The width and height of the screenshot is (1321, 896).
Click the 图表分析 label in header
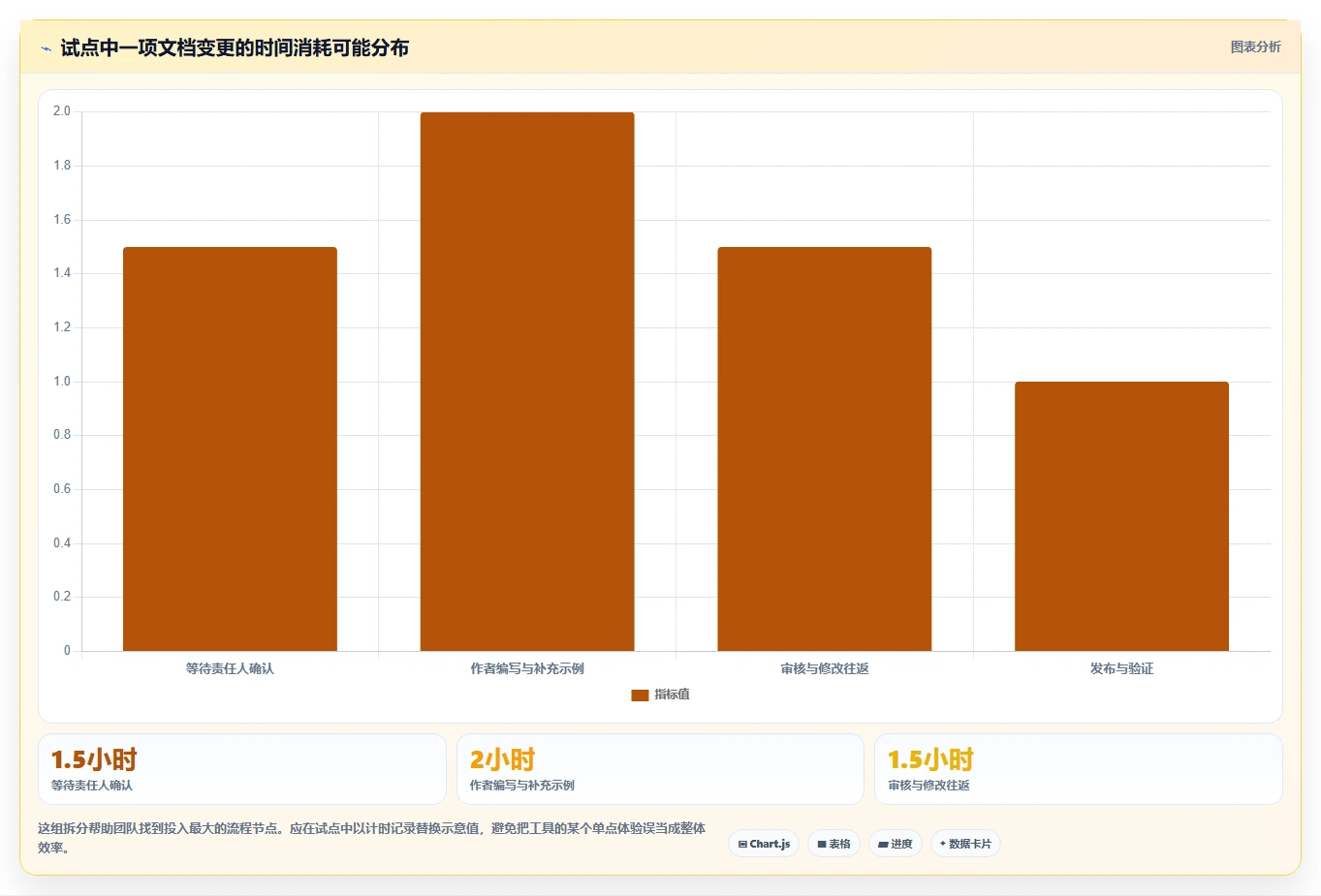[x=1255, y=46]
